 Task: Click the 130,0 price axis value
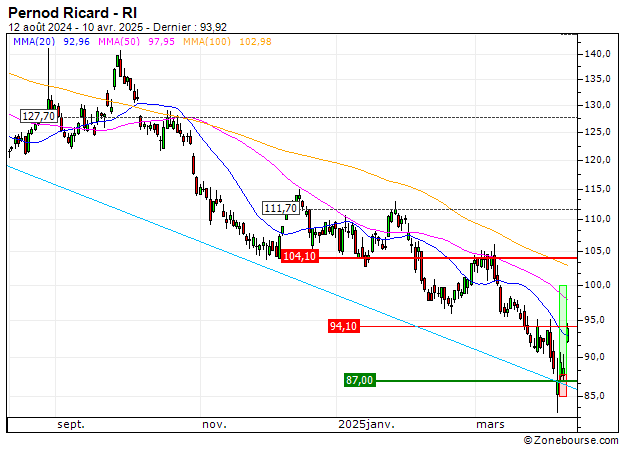click(597, 105)
